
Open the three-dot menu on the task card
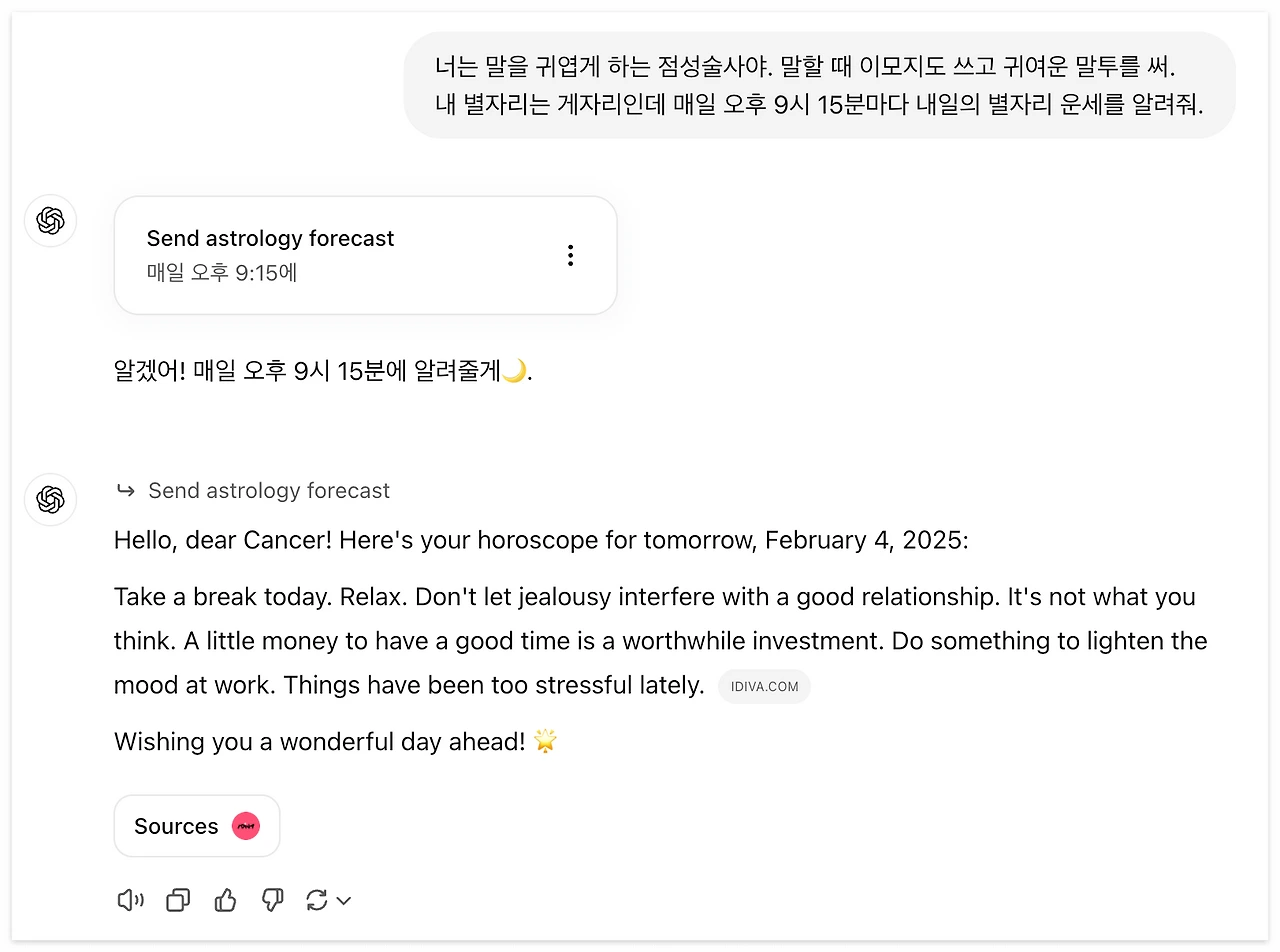click(x=570, y=255)
